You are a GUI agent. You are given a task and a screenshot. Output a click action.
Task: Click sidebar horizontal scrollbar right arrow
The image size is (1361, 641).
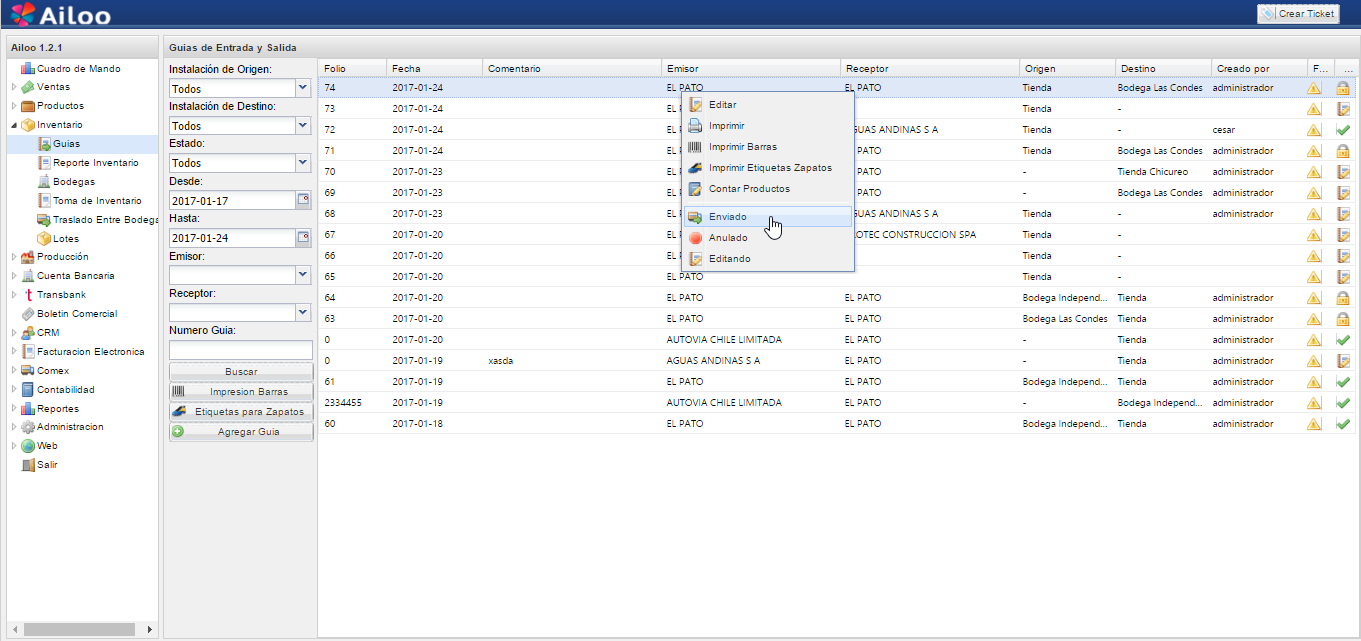(x=149, y=629)
